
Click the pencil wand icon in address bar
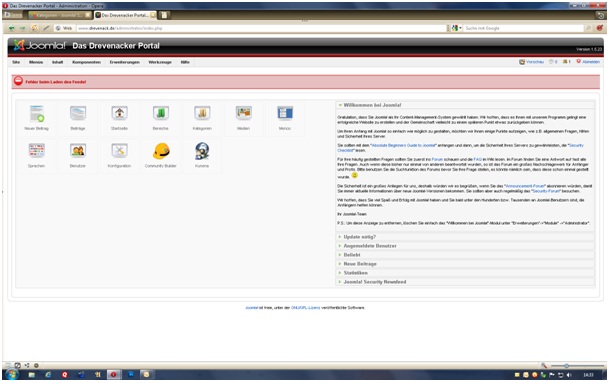[46, 28]
